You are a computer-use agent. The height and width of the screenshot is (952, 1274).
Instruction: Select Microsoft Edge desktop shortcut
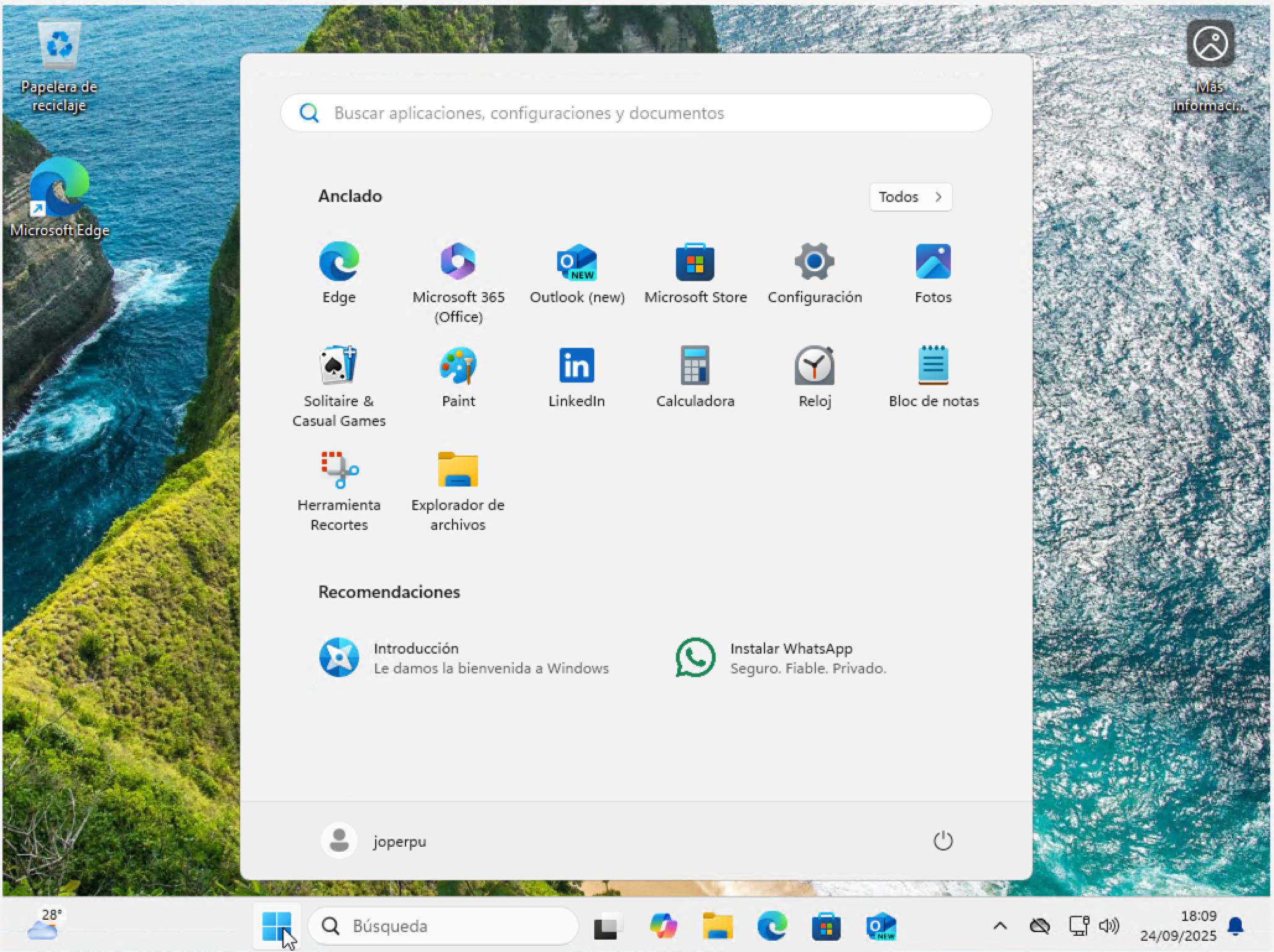pyautogui.click(x=59, y=197)
